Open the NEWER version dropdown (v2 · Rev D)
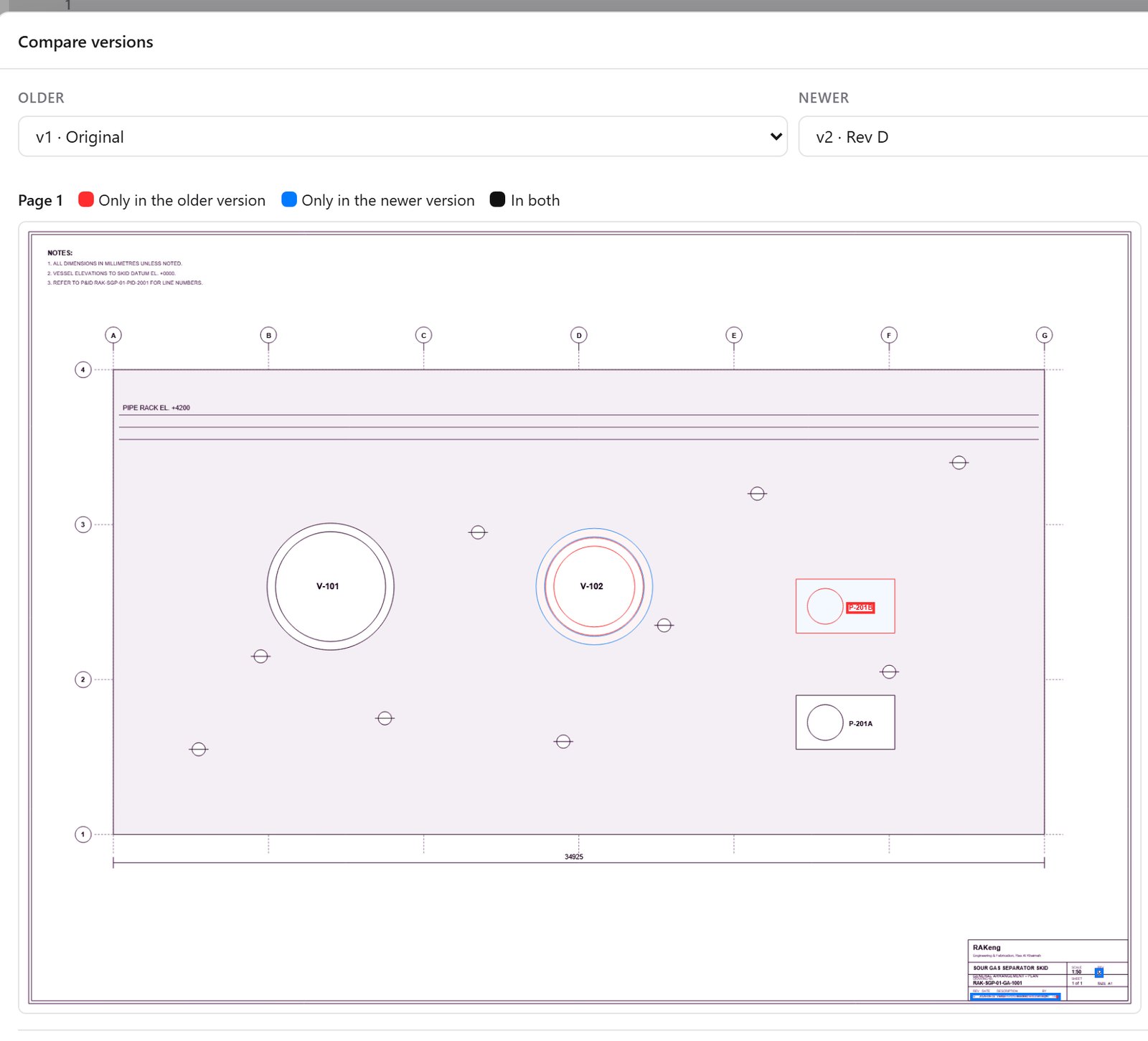 [x=973, y=136]
